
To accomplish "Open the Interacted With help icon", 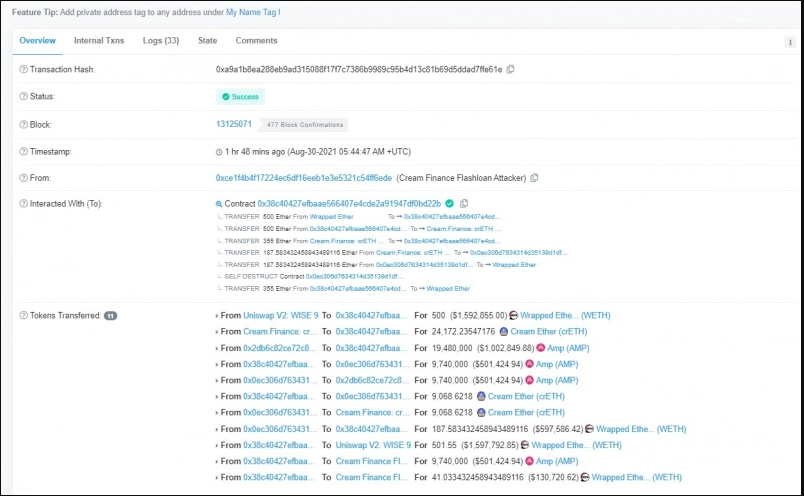I will point(24,204).
